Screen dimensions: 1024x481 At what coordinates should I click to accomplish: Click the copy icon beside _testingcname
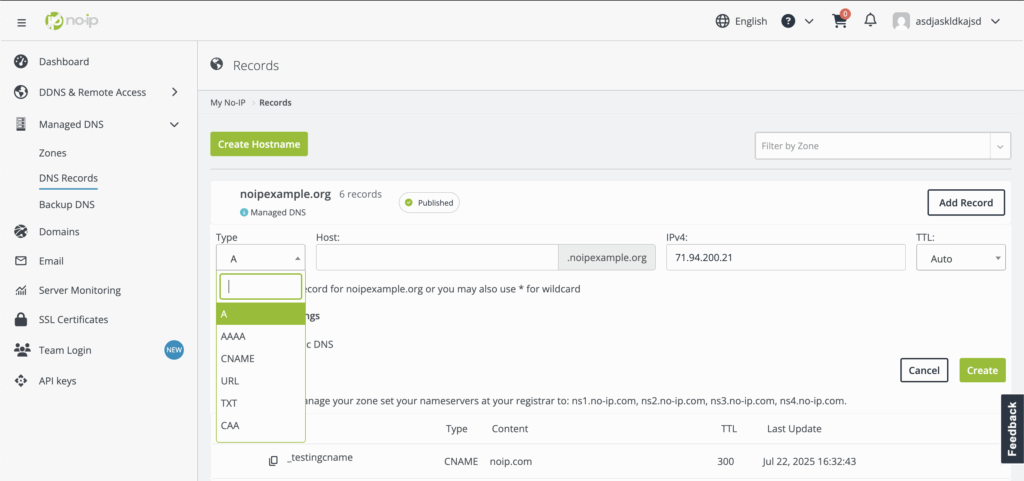click(273, 461)
